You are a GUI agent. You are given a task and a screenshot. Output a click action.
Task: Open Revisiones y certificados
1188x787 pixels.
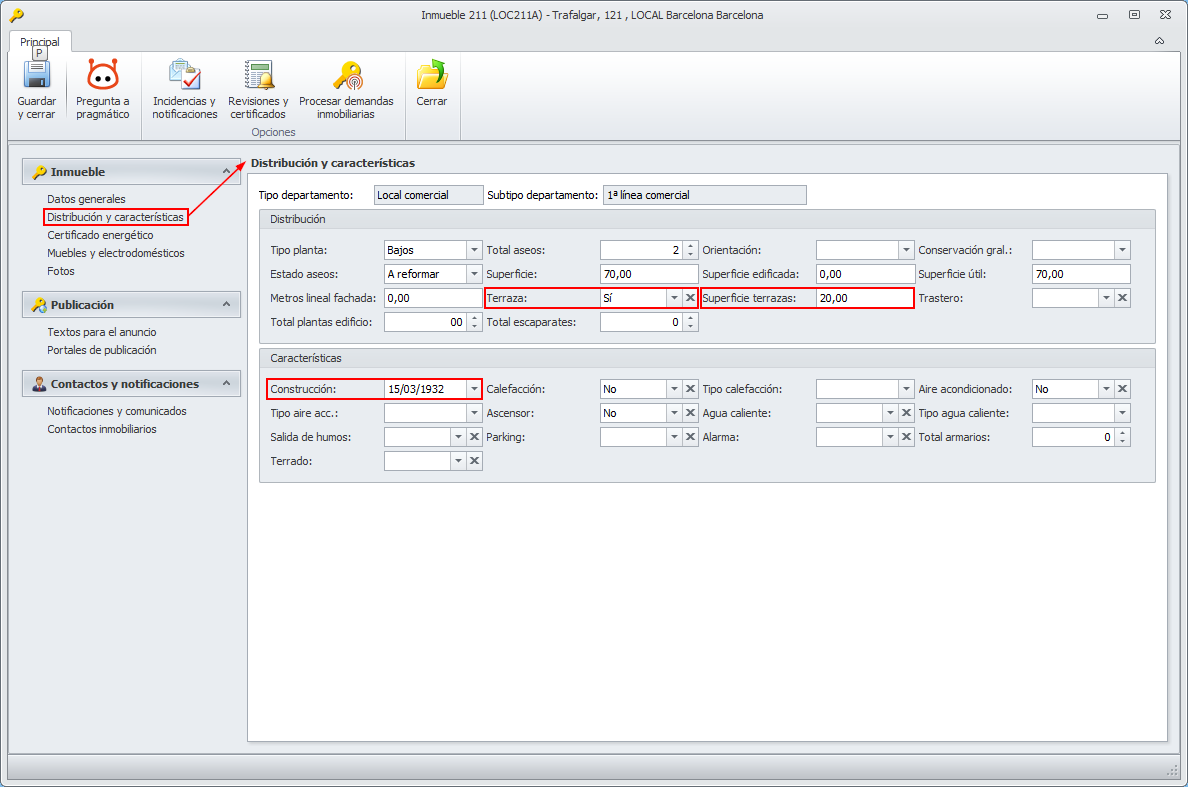point(258,77)
